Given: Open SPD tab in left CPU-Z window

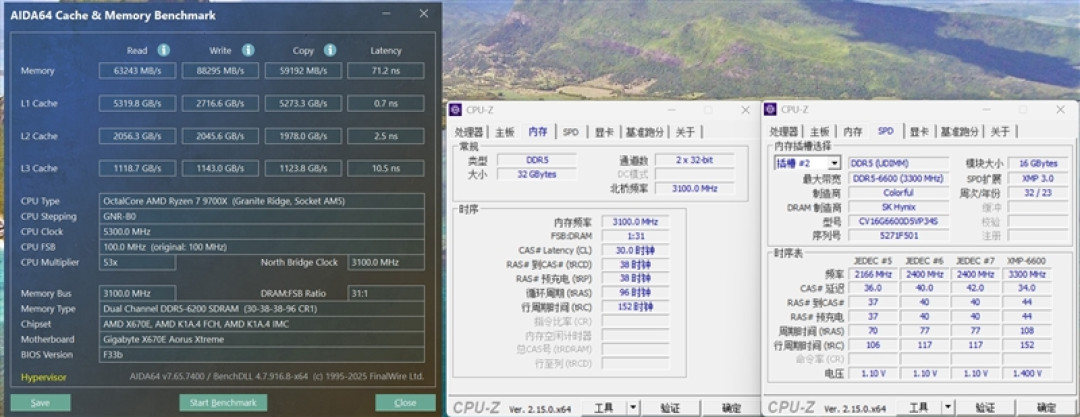Looking at the screenshot, I should (x=570, y=132).
